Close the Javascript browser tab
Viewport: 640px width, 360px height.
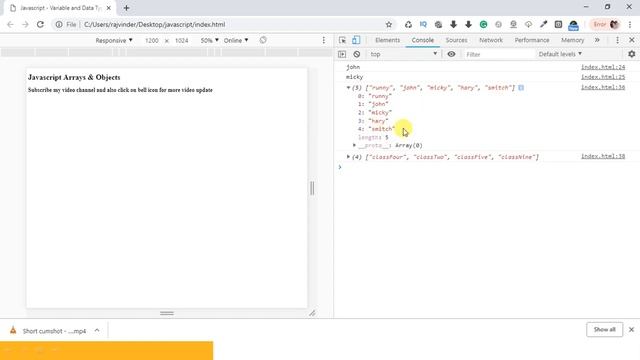pos(109,8)
